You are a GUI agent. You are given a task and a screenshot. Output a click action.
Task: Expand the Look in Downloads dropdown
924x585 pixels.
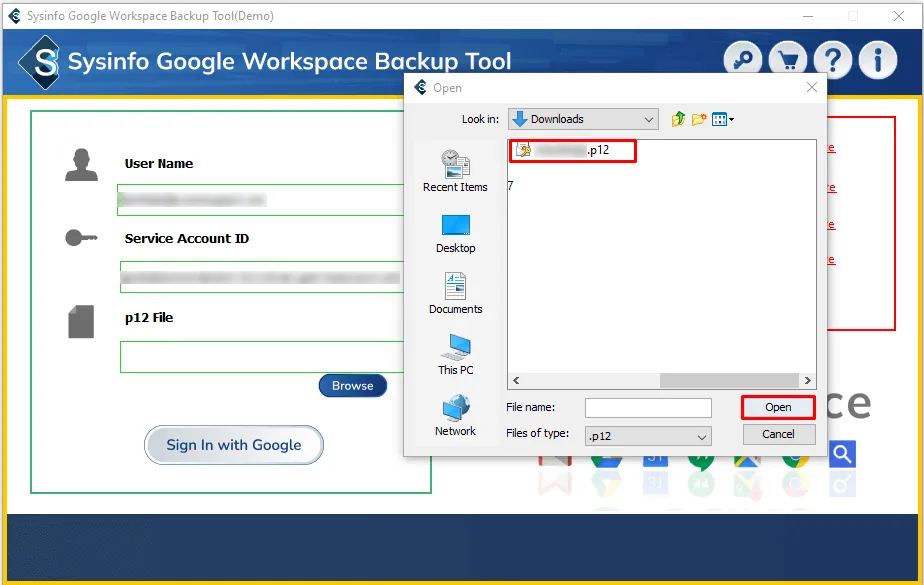coord(583,119)
